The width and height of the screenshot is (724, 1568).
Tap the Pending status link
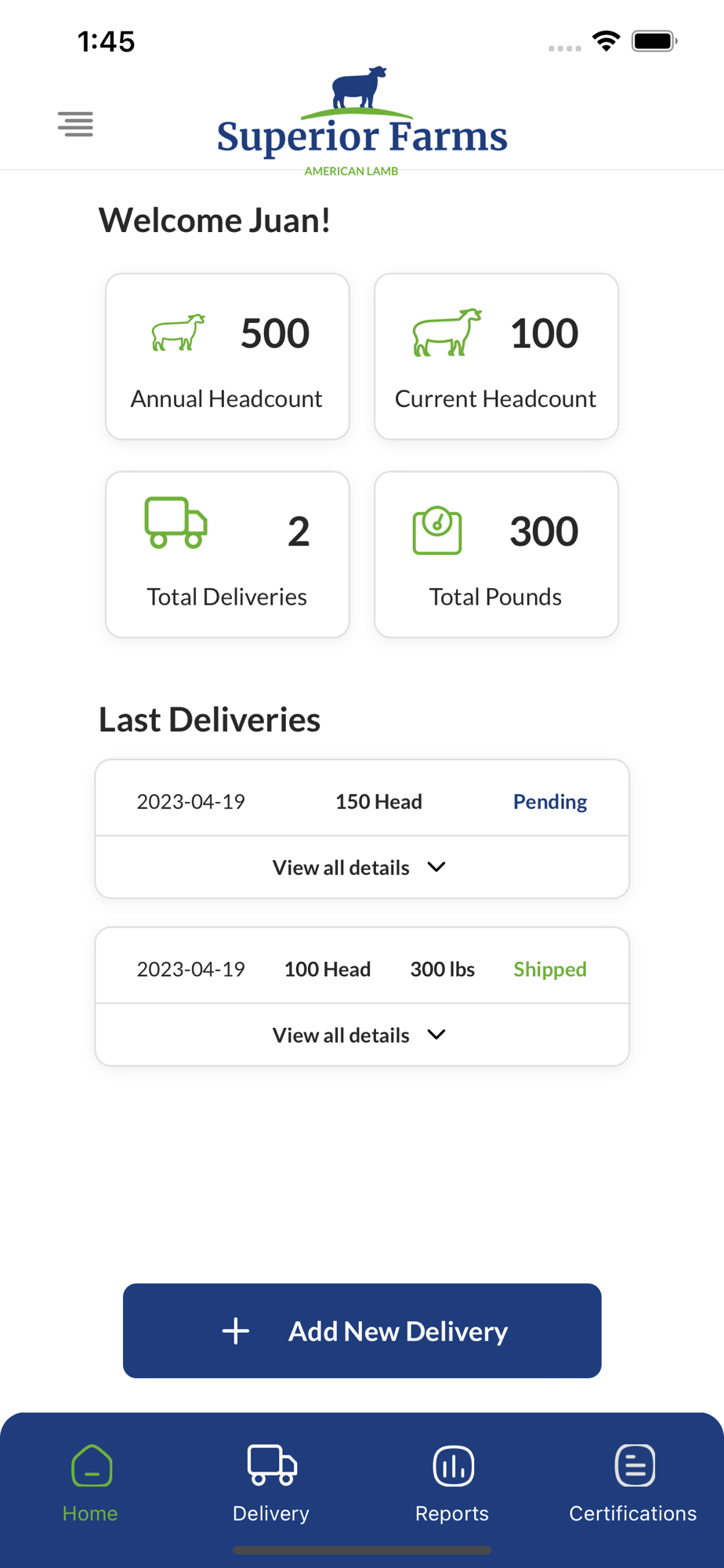pos(549,801)
